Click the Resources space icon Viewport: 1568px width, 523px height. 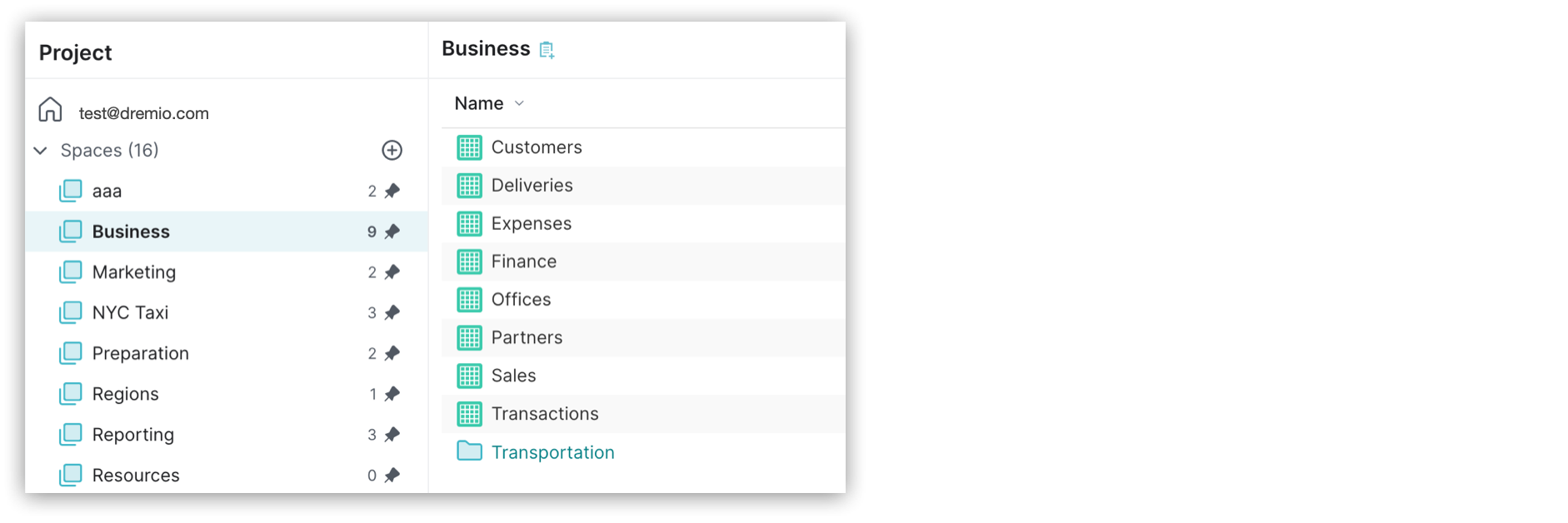coord(71,475)
